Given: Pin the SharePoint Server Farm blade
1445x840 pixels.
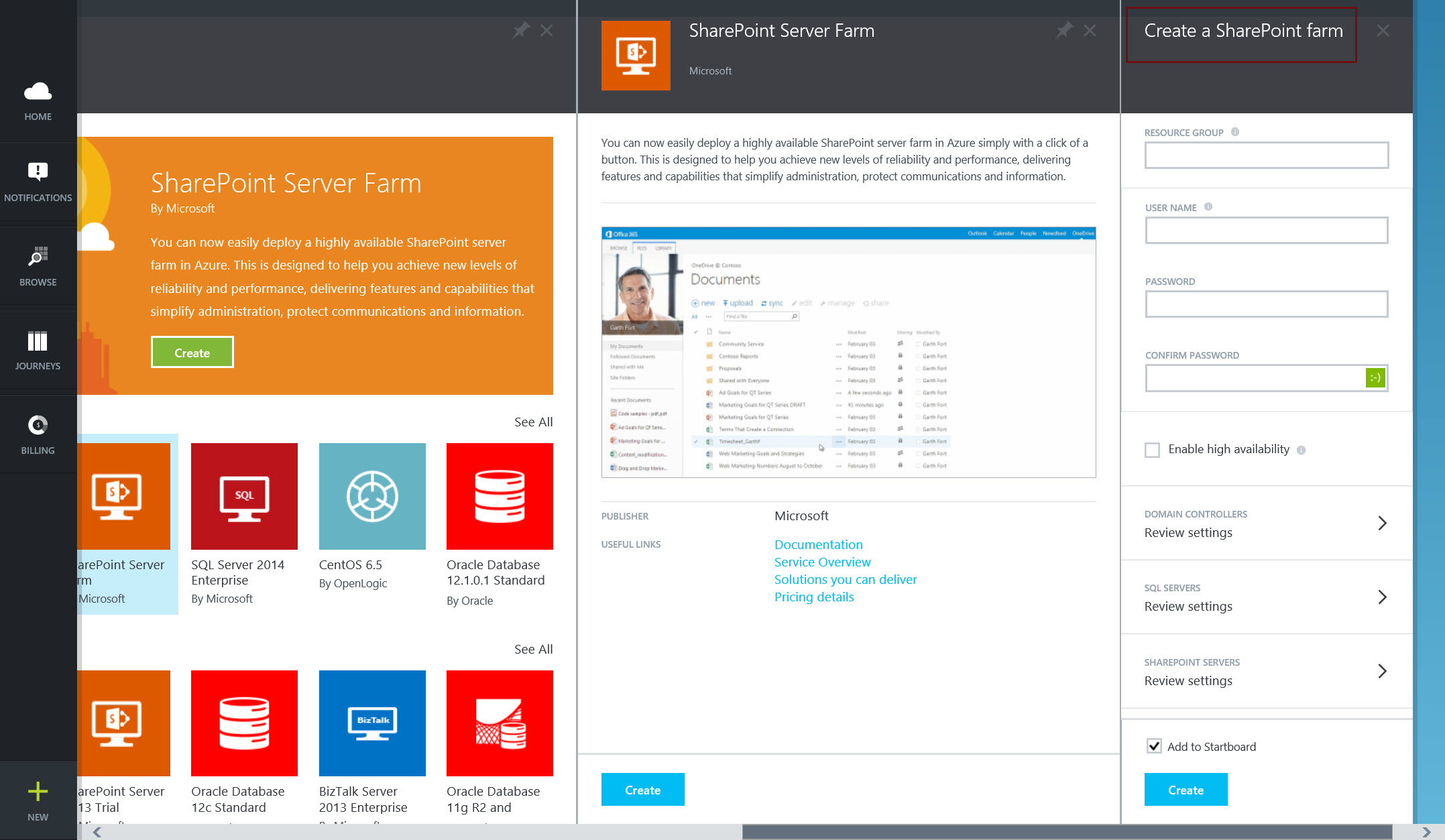Looking at the screenshot, I should pyautogui.click(x=1064, y=30).
